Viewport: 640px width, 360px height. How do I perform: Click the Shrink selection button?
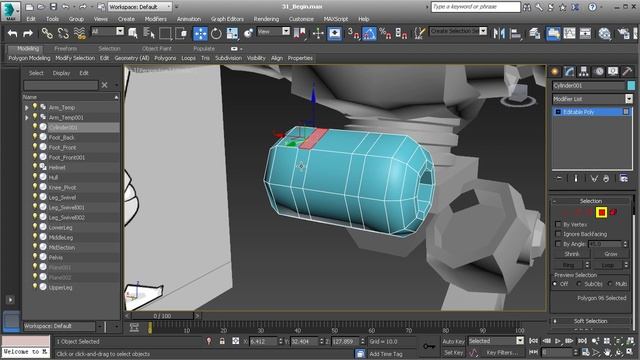coord(571,254)
